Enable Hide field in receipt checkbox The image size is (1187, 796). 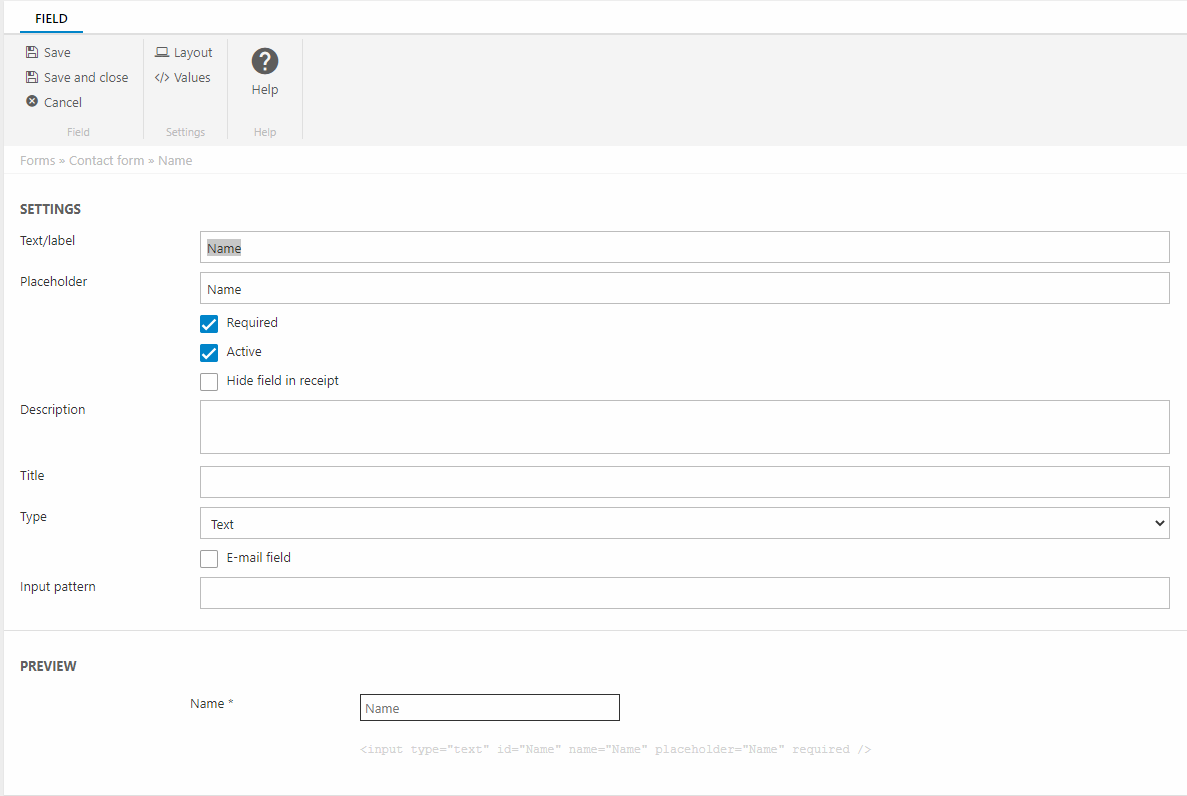[x=209, y=382]
